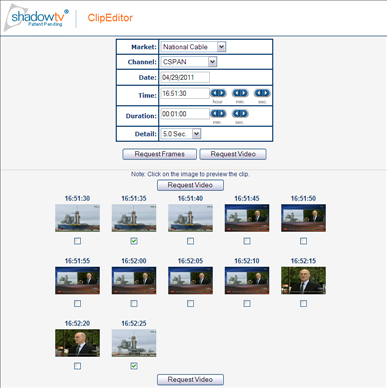
Task: Click Request Video beside Request Frames
Action: [233, 154]
